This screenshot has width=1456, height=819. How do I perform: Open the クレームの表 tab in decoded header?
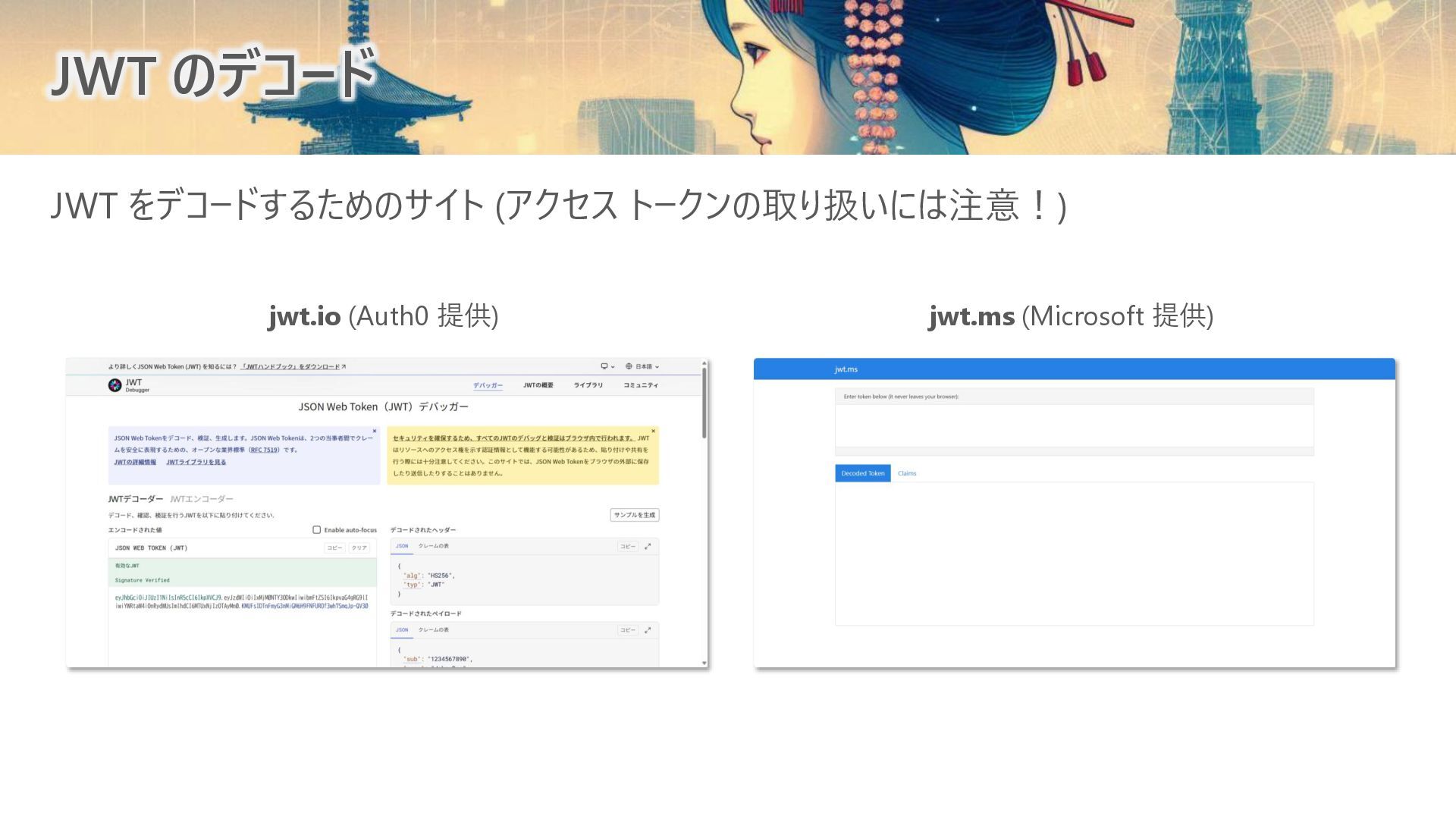click(x=433, y=546)
